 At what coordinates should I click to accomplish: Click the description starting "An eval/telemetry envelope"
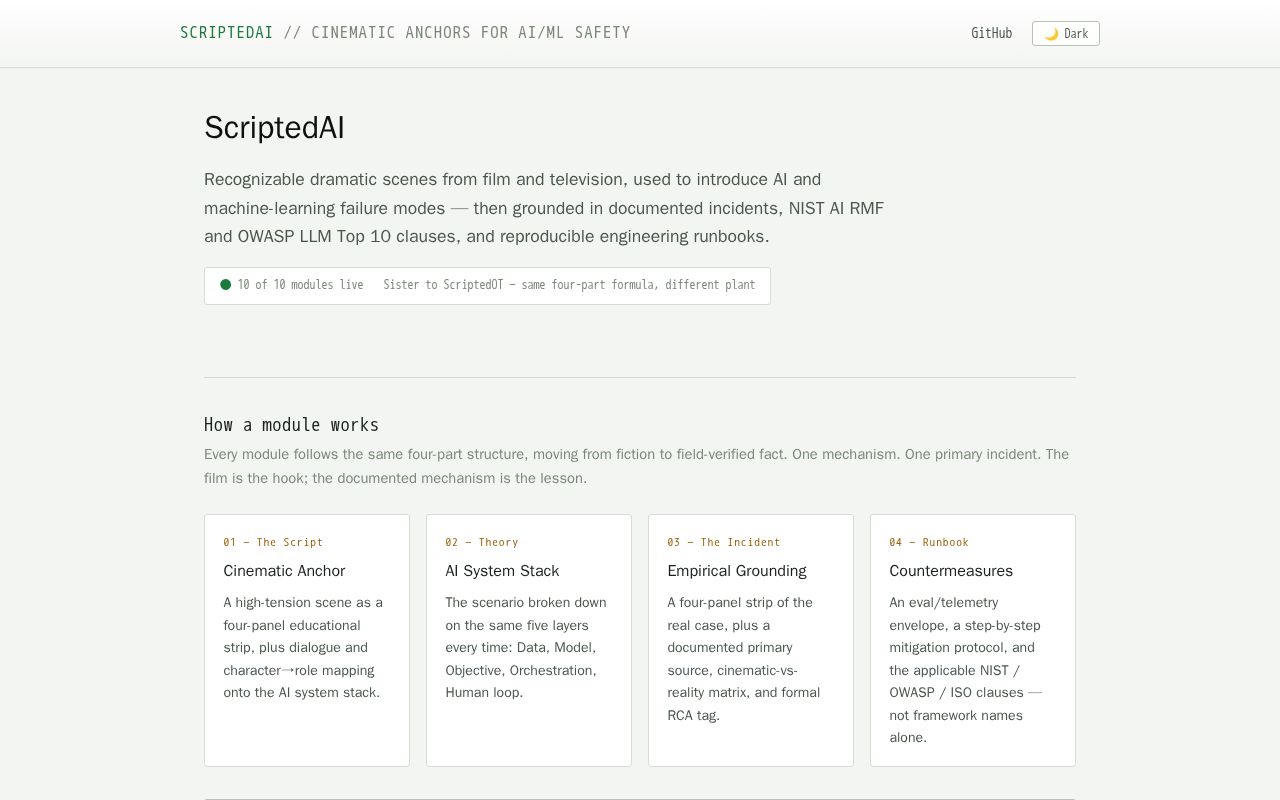966,670
